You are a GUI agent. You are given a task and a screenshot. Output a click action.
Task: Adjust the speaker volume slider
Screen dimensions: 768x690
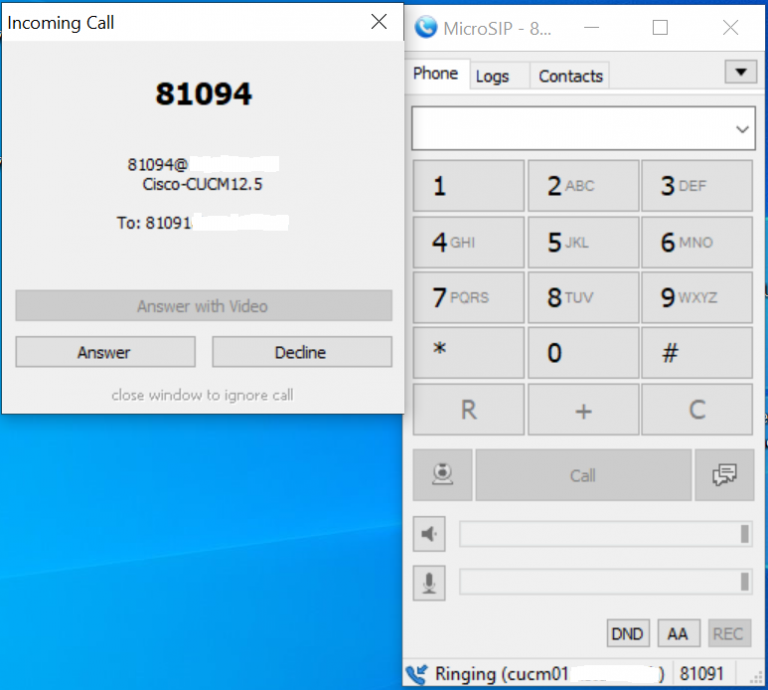click(x=604, y=535)
